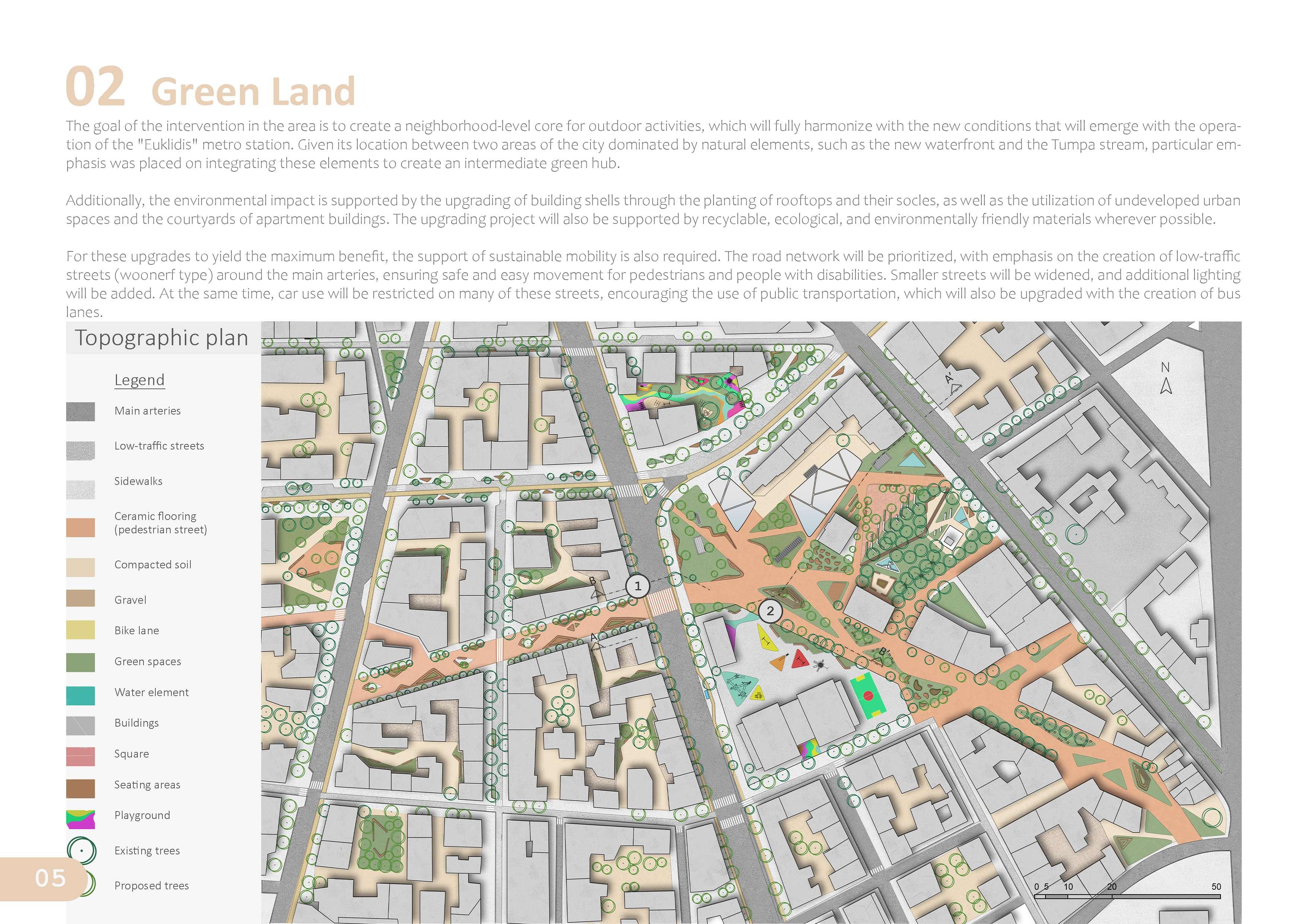Screen dimensions: 1307x924
Task: Click the Square pink legend swatch
Action: pos(80,757)
